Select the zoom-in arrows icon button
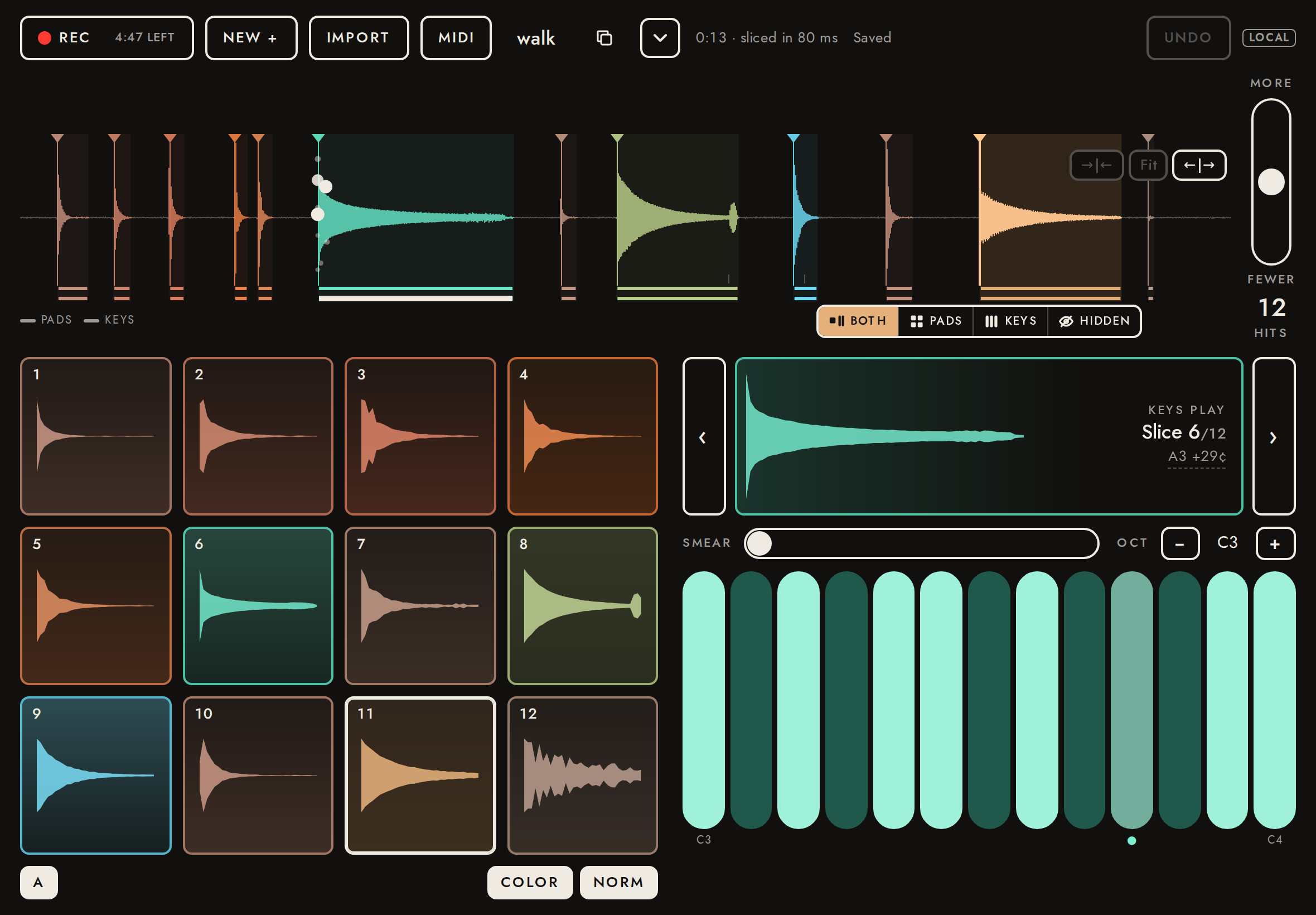The height and width of the screenshot is (915, 1316). click(x=1096, y=165)
